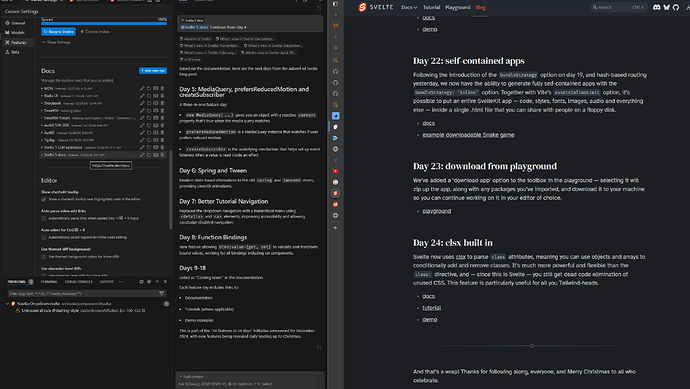
Task: Enable Auto select for Ctrl+K checkbox
Action: tap(44, 237)
